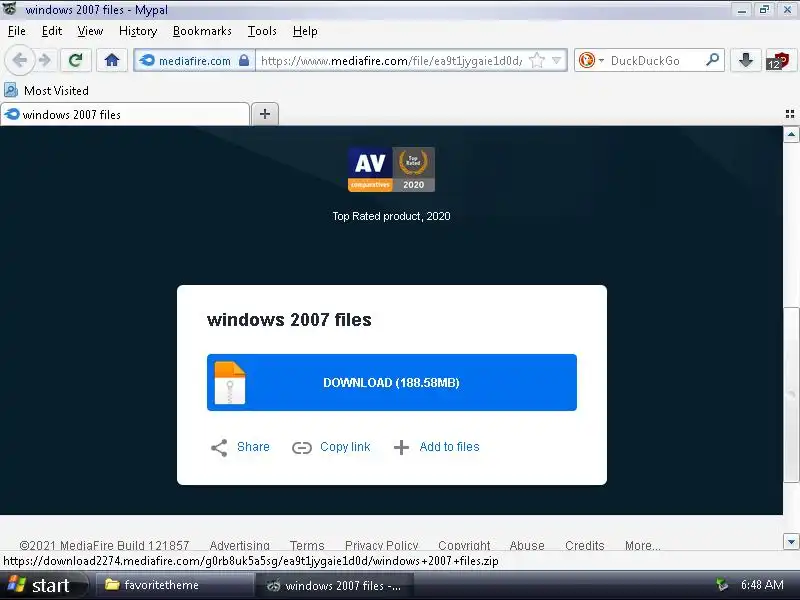The height and width of the screenshot is (600, 800).
Task: Open the DuckDuckGo search engine selector
Action: click(x=590, y=60)
